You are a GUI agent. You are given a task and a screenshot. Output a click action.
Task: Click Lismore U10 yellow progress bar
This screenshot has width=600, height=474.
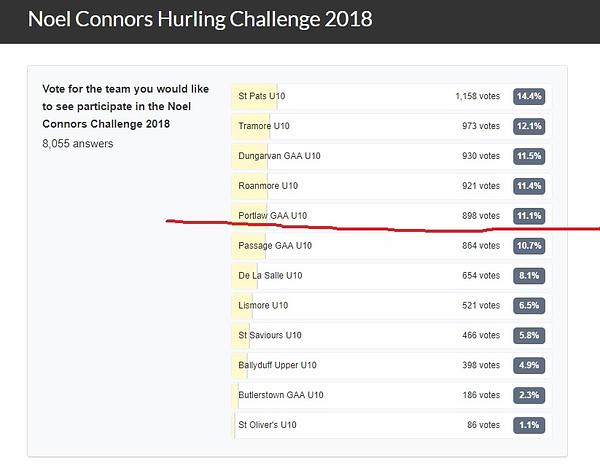(x=242, y=305)
